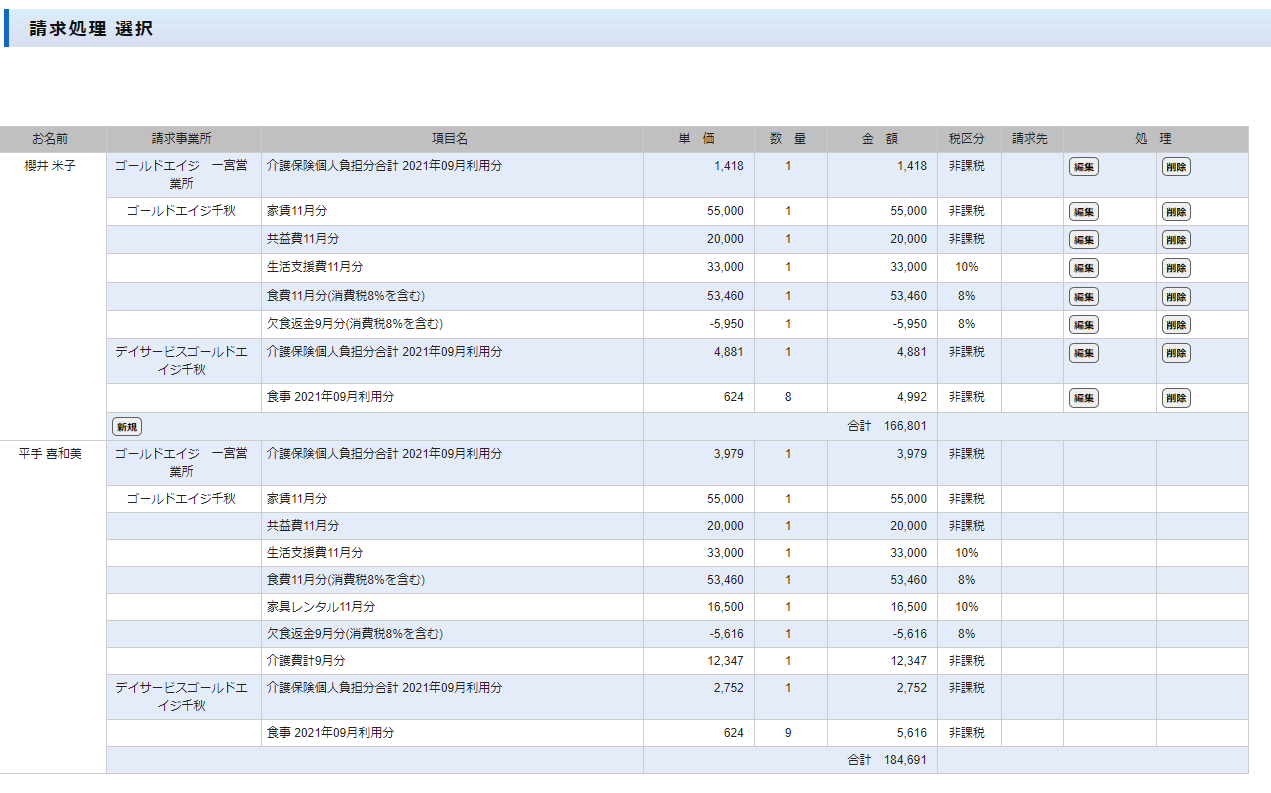This screenshot has width=1271, height=793.
Task: Edit the 食費11月分 row with buttons
Action: [x=1083, y=297]
